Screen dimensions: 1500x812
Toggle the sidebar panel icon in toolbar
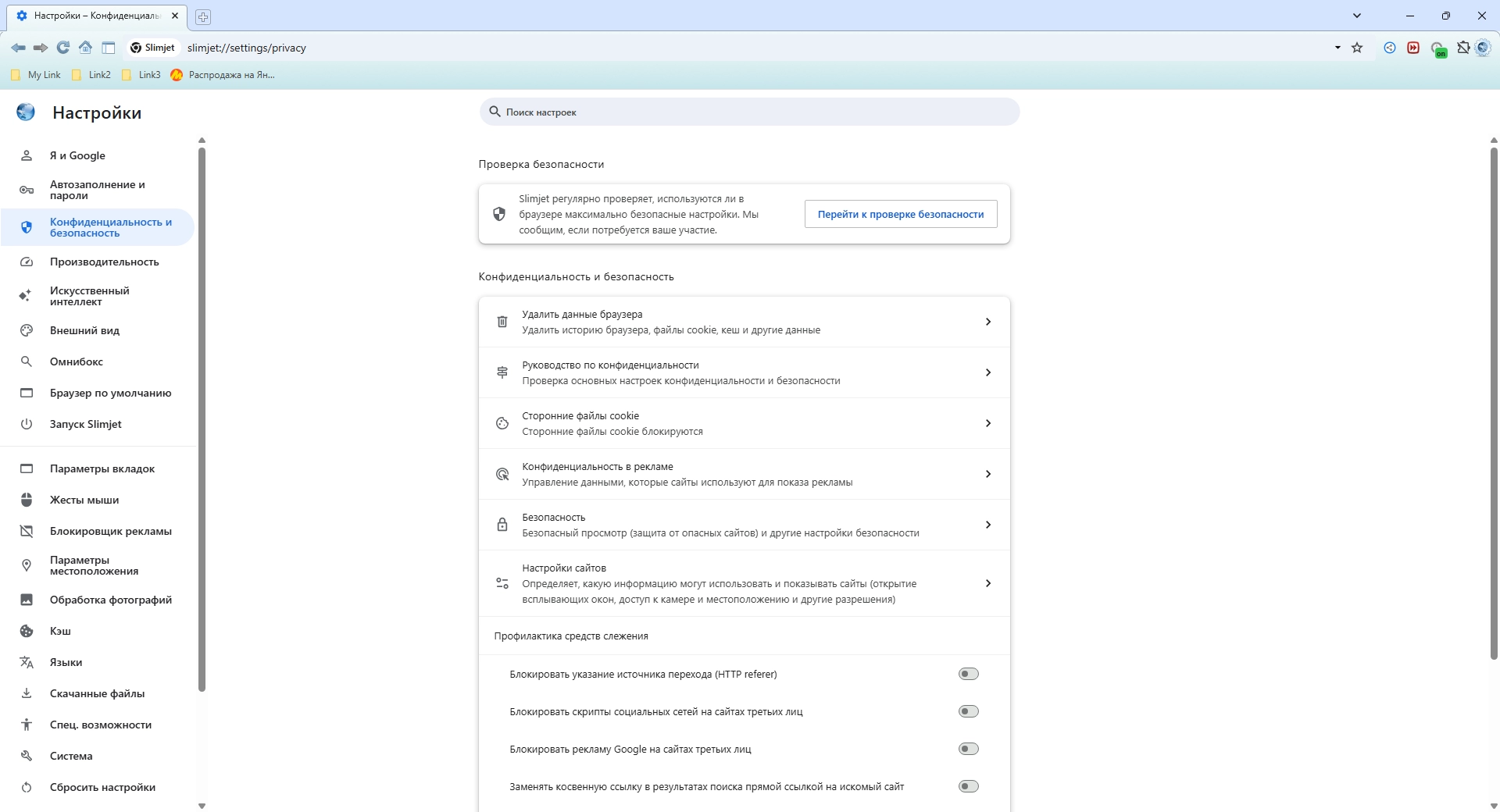coord(109,48)
